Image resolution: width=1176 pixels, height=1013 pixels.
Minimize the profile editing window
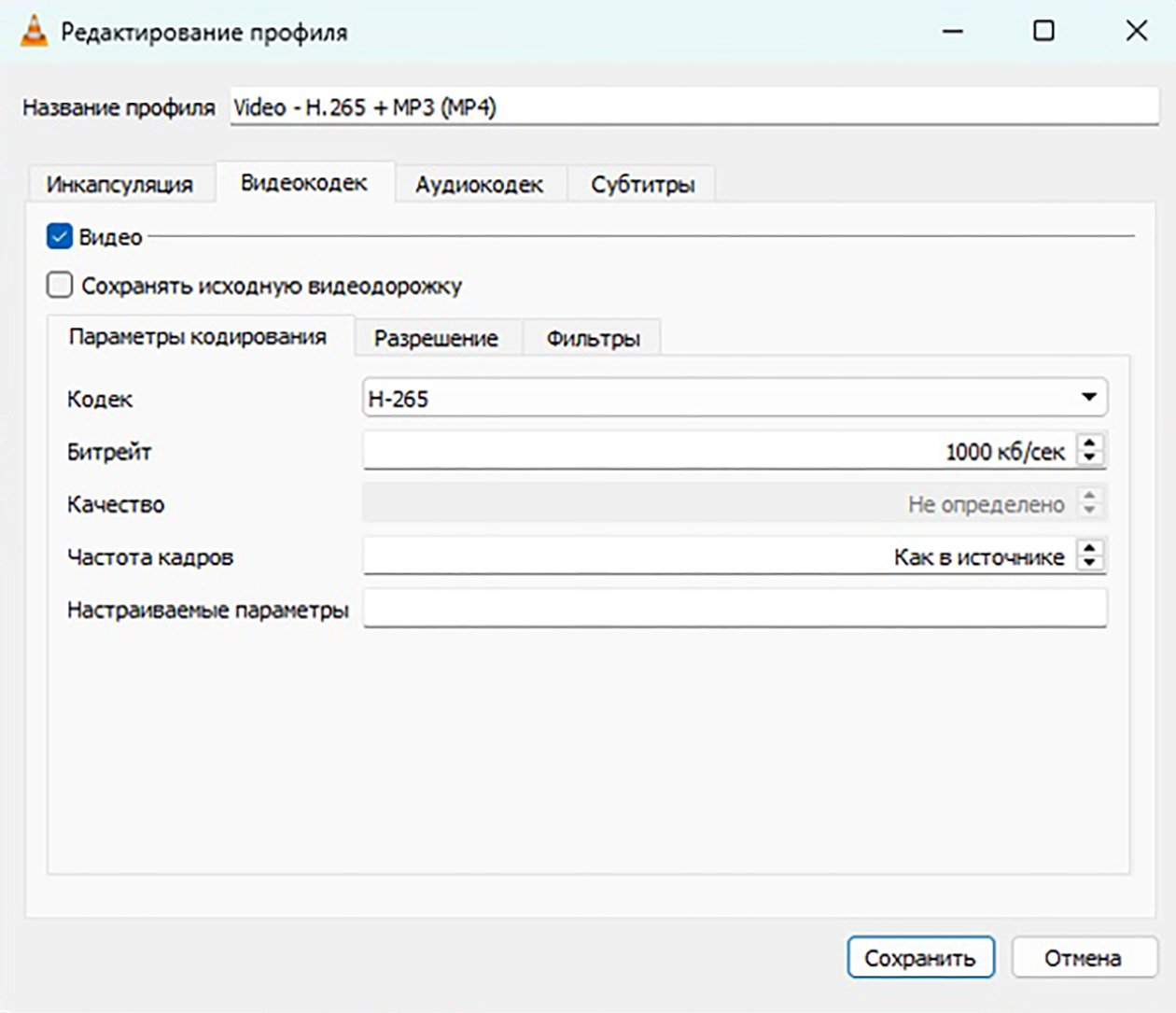point(952,31)
